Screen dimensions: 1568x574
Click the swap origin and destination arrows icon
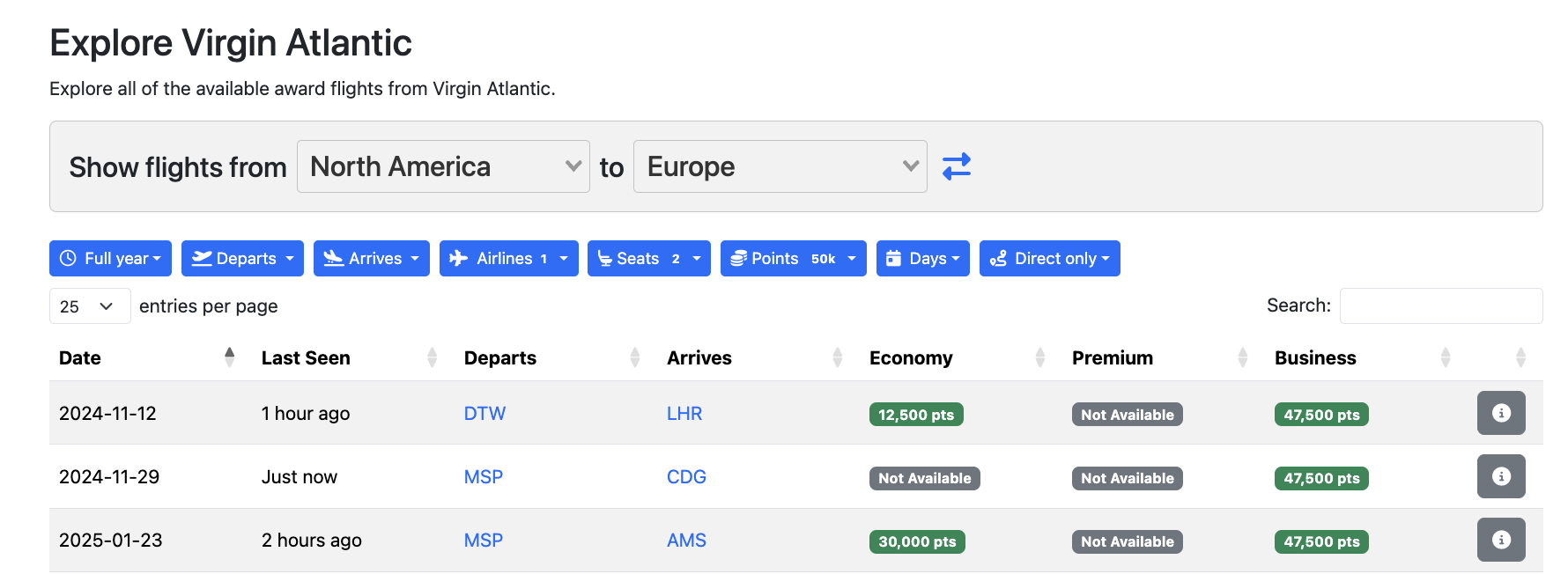pos(957,166)
